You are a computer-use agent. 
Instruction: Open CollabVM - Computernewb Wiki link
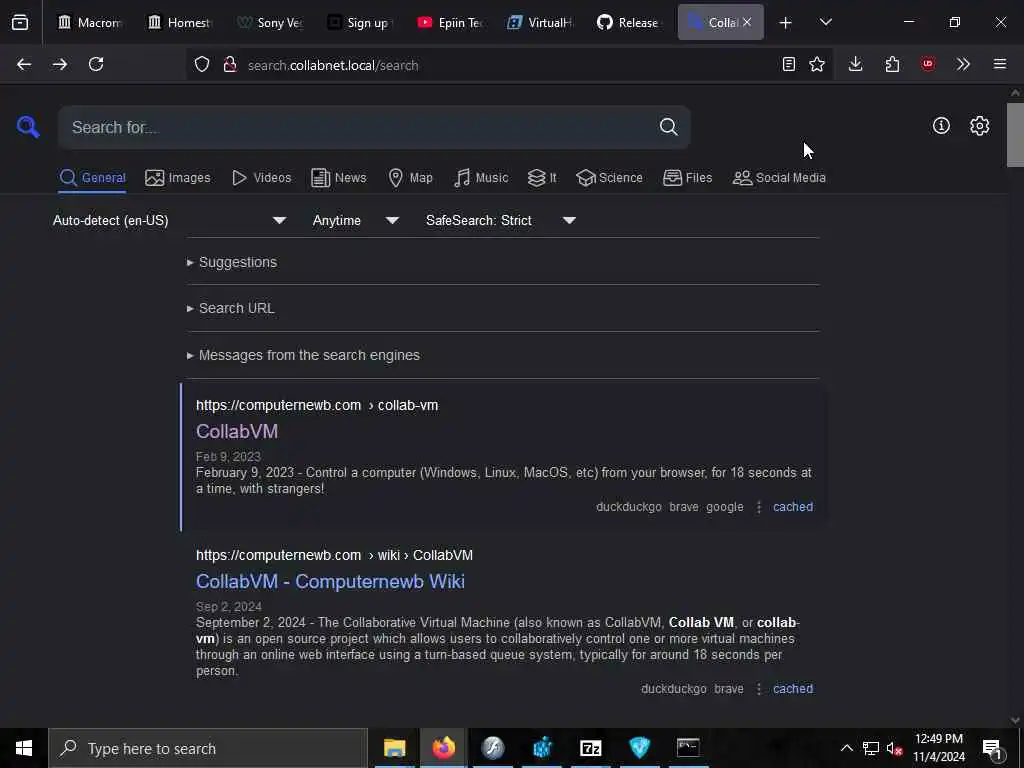(330, 581)
